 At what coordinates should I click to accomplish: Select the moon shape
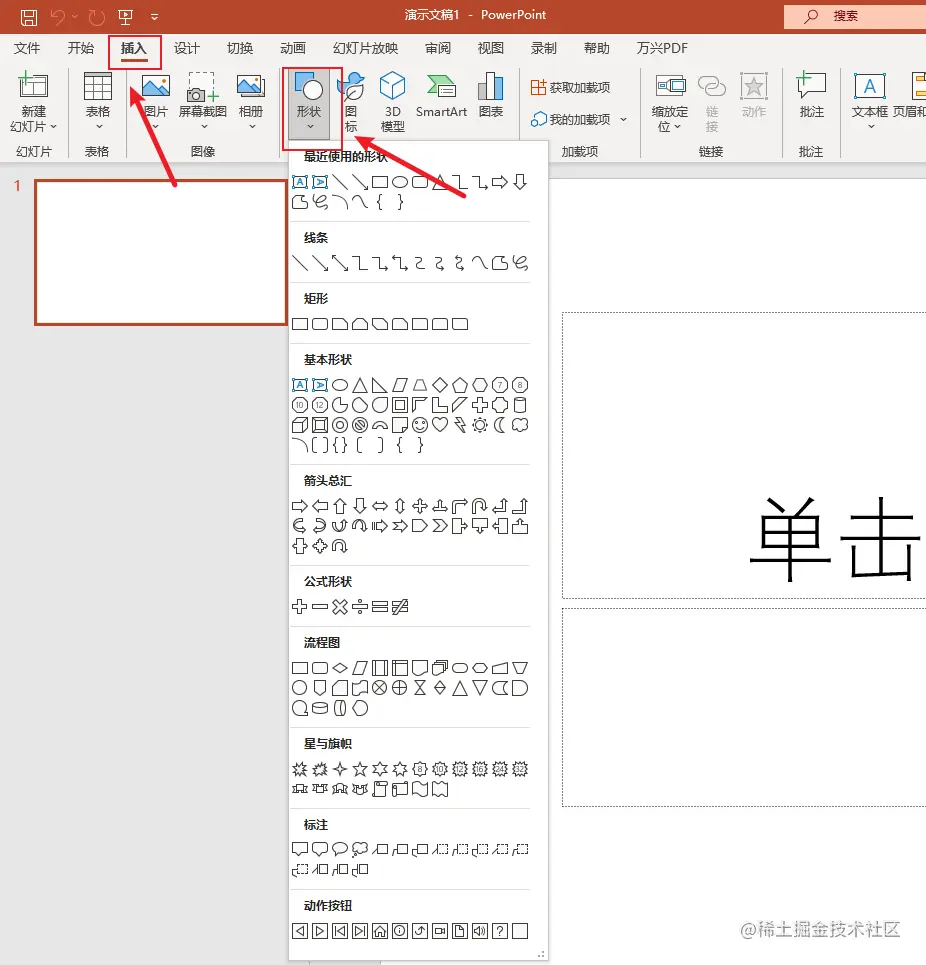coord(500,425)
